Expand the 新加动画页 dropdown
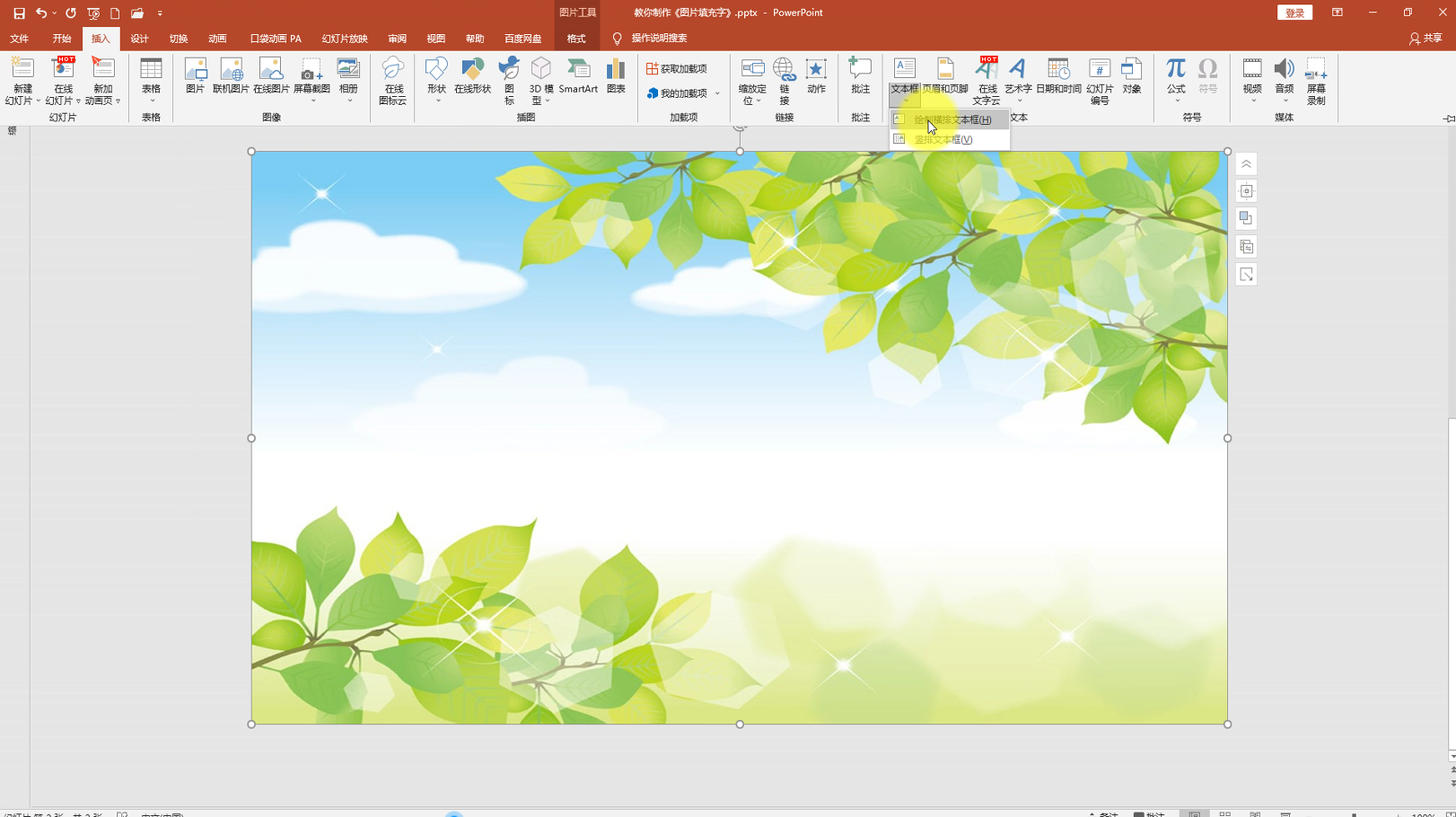 [x=118, y=101]
